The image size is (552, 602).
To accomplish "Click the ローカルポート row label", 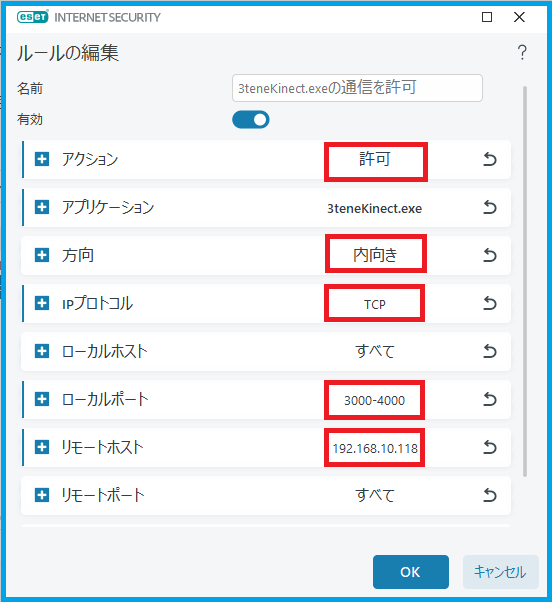I will (105, 399).
